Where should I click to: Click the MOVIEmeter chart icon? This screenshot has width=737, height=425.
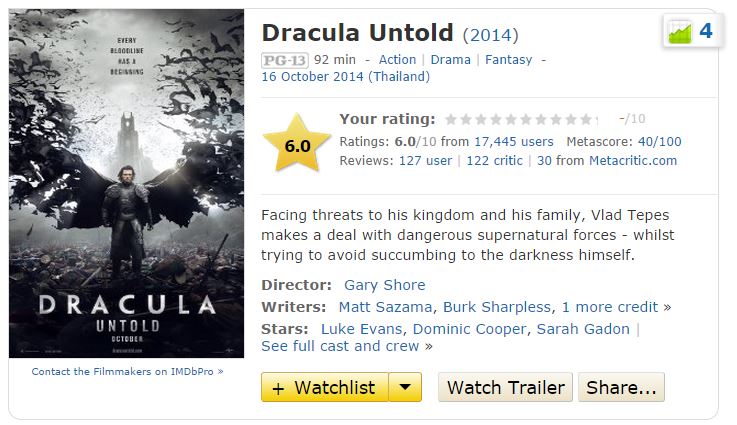click(x=680, y=32)
